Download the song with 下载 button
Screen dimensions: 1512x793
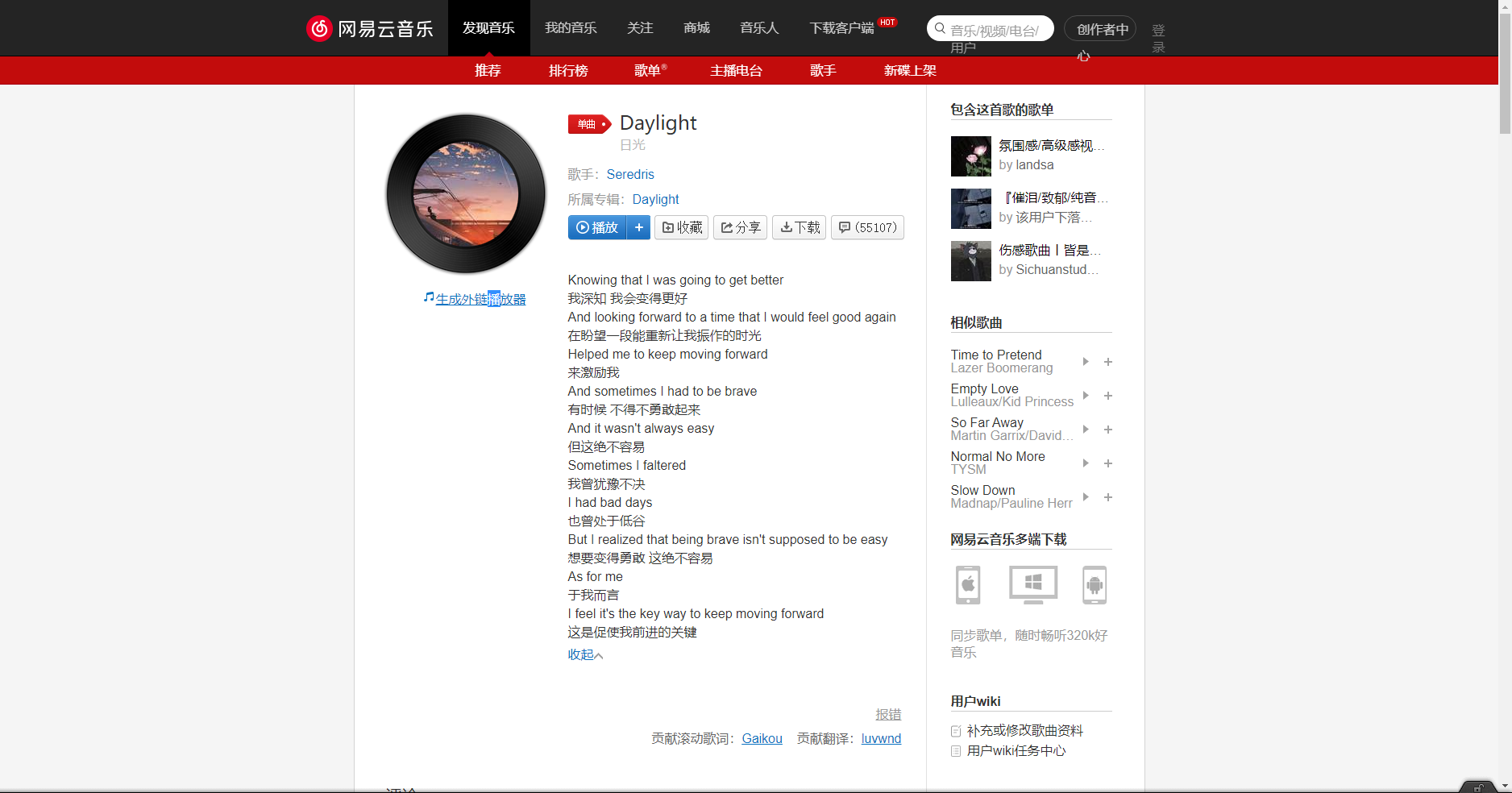coord(800,227)
